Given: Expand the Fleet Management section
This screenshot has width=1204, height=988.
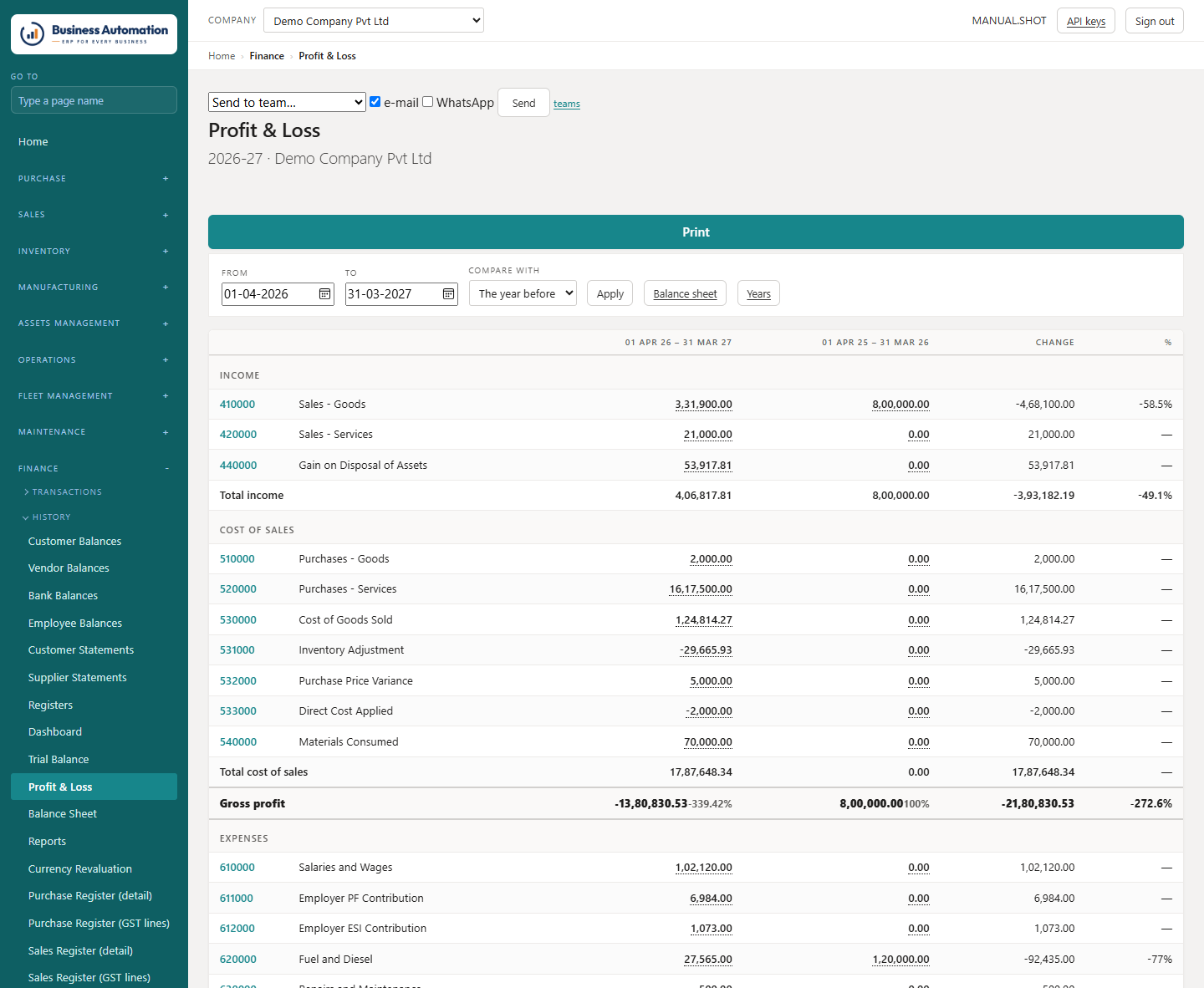Looking at the screenshot, I should (x=94, y=396).
